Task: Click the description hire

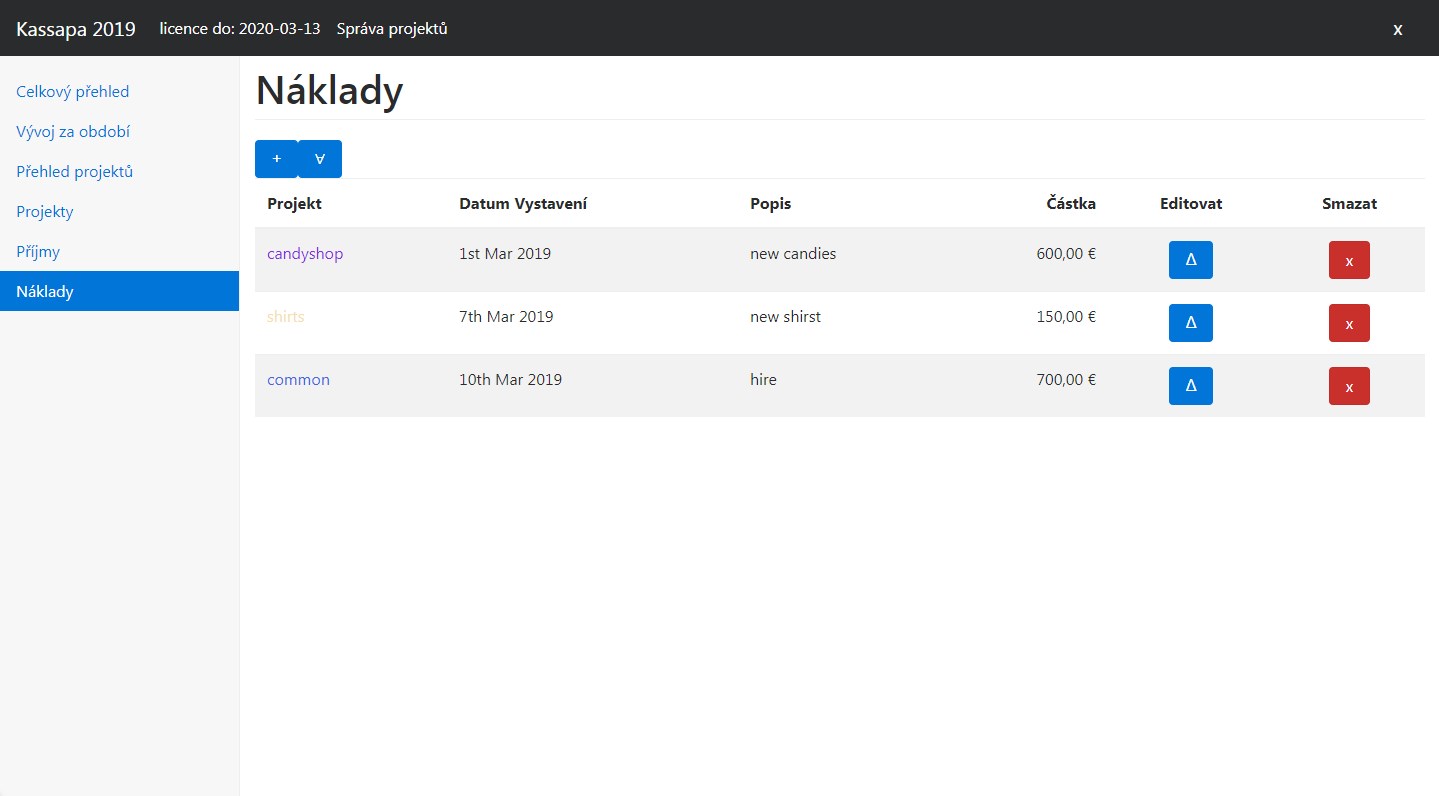Action: pyautogui.click(x=763, y=380)
